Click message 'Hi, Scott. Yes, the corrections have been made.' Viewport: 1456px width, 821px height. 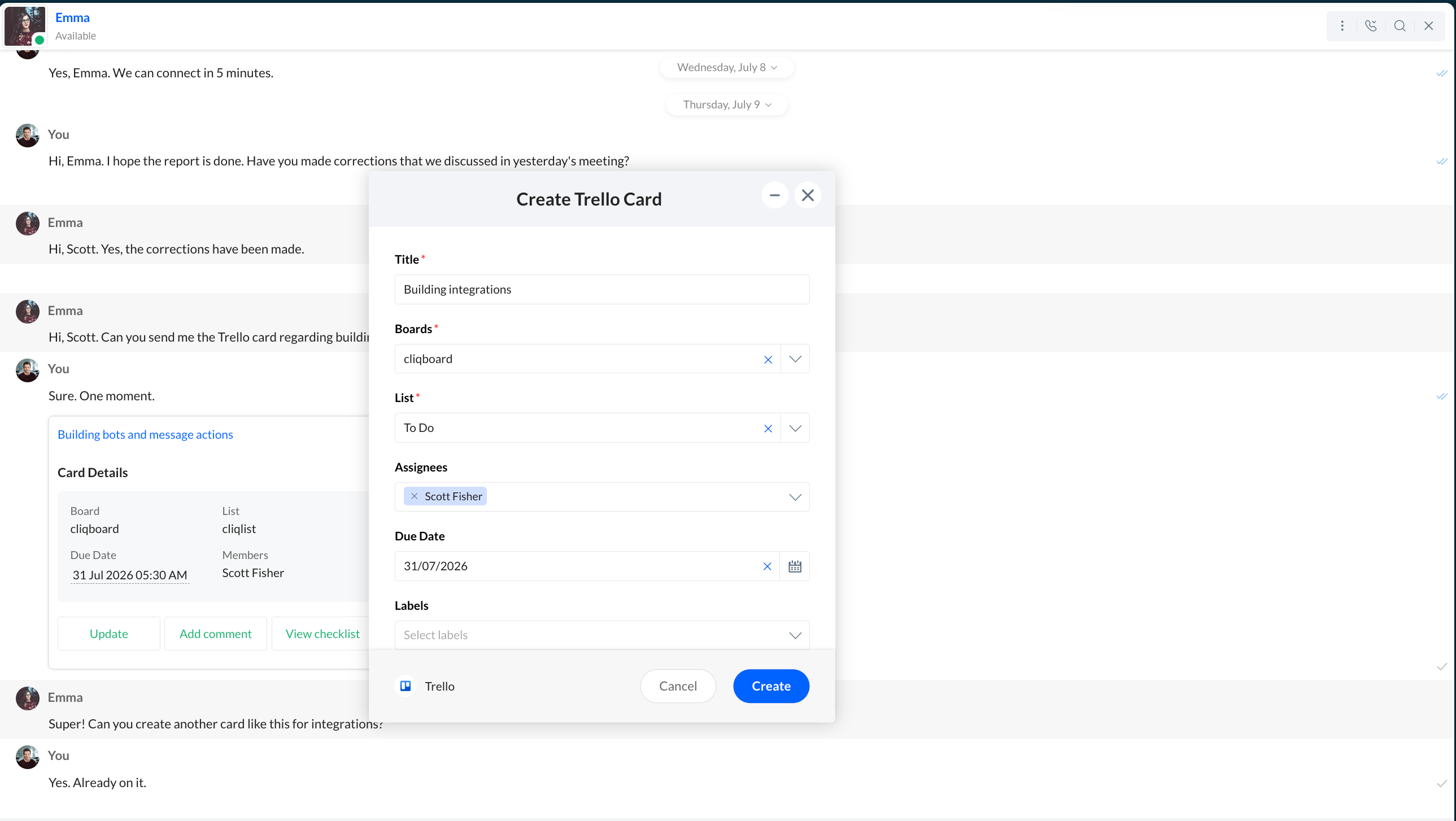[x=176, y=249]
